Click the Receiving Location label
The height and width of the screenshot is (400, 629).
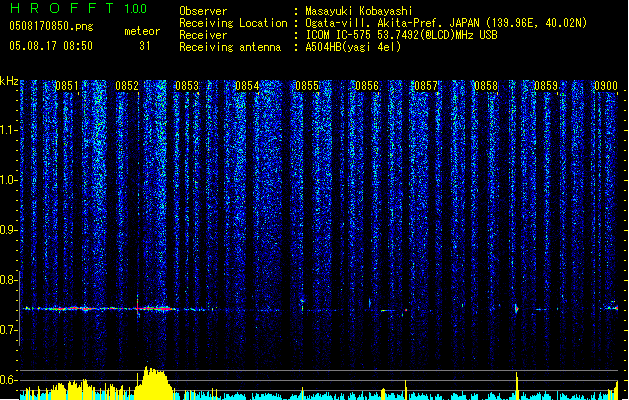click(x=233, y=23)
